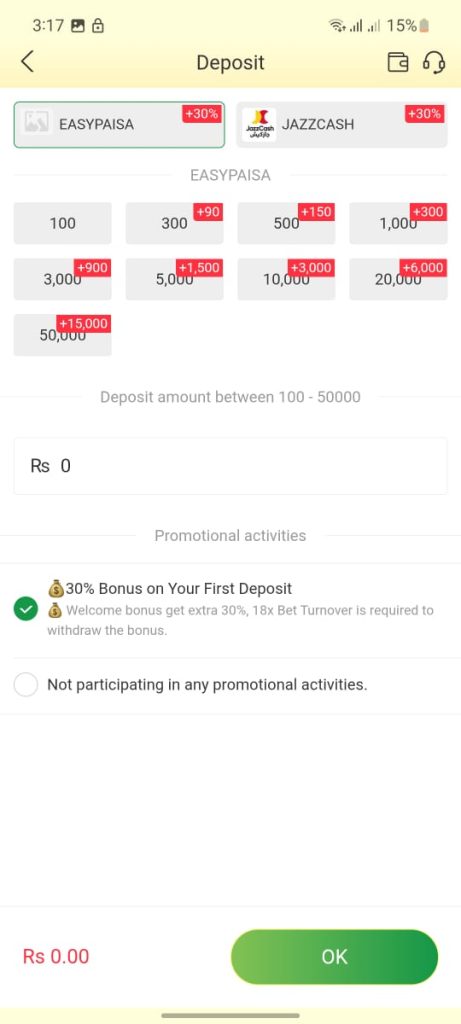Image resolution: width=461 pixels, height=1024 pixels.
Task: Pick the 500 amount with +150 bonus
Action: tap(286, 223)
